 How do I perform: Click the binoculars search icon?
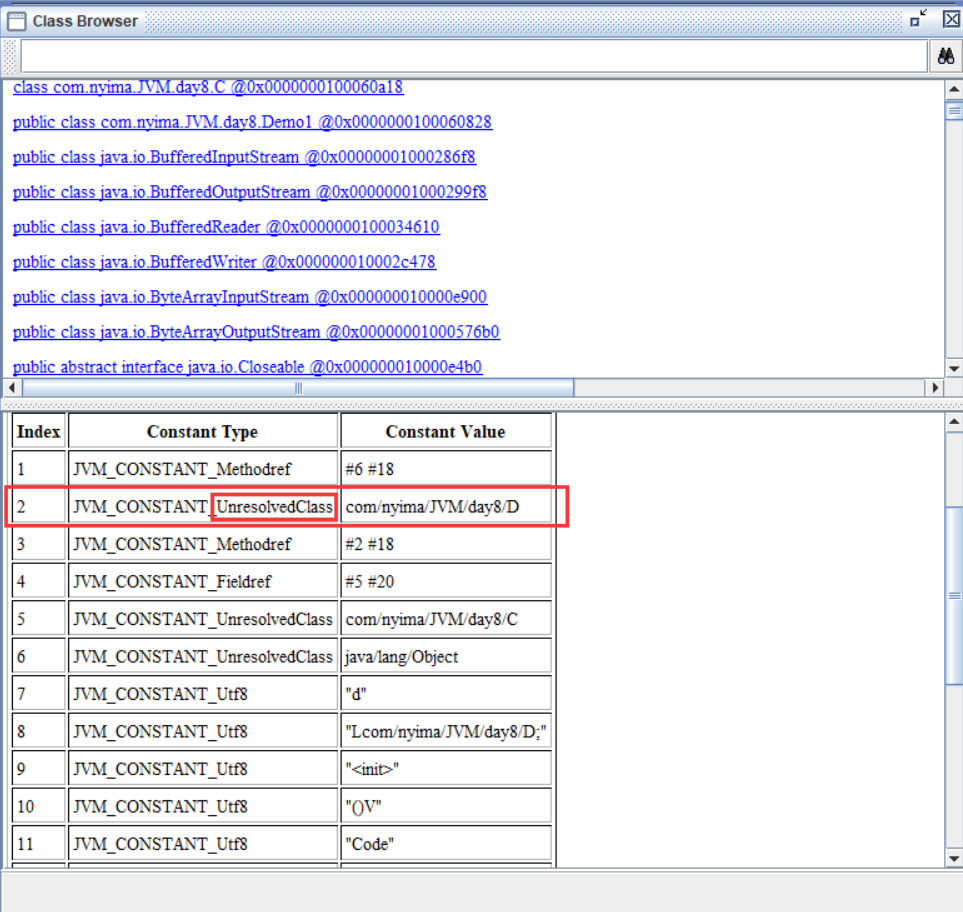click(x=946, y=57)
